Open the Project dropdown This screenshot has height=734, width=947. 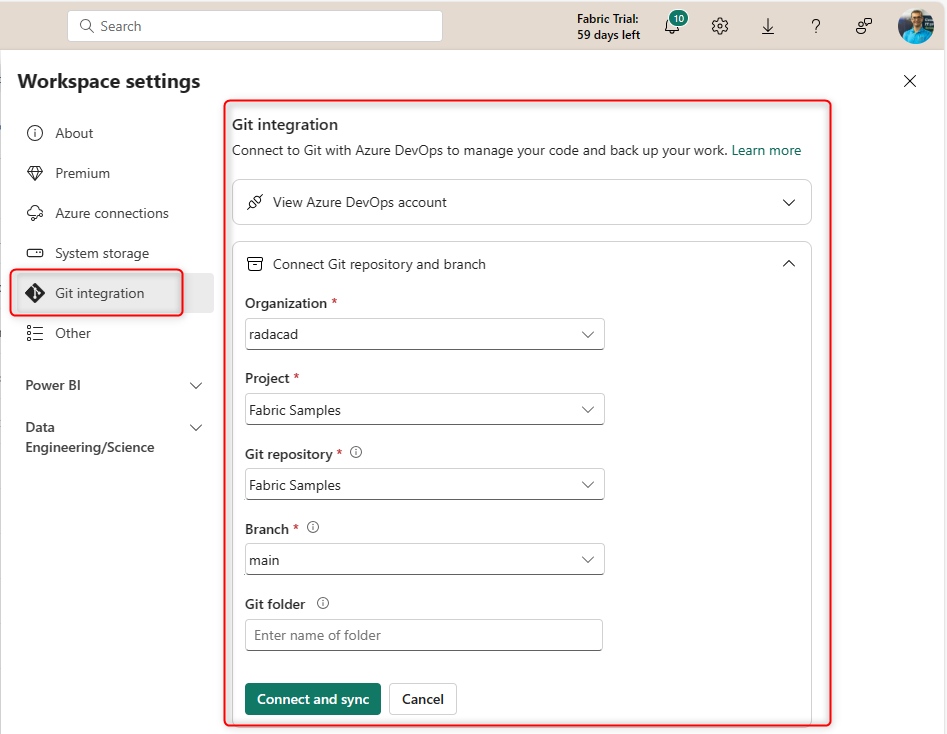coord(424,410)
